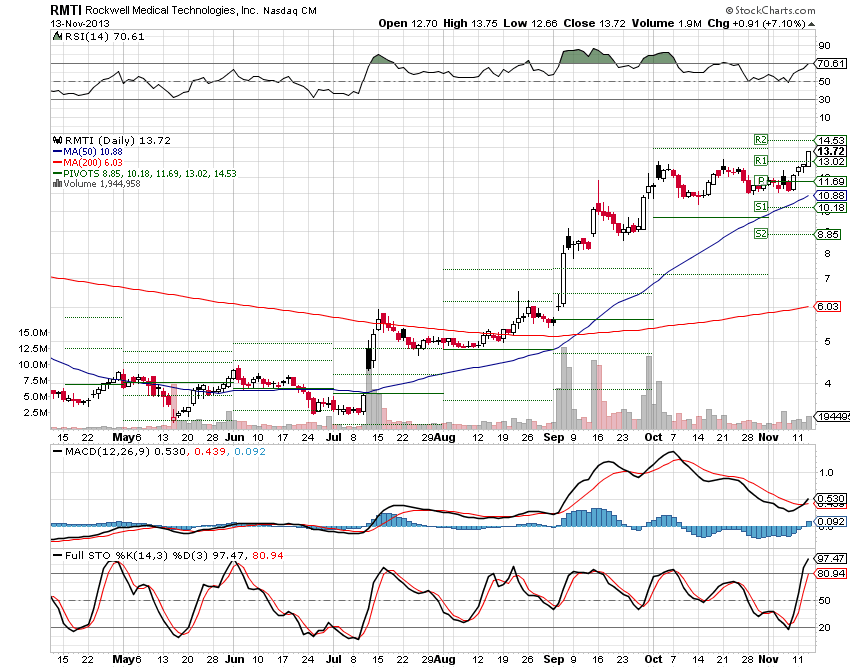
Task: Click the blue MA(50) line swatch
Action: tap(57, 152)
